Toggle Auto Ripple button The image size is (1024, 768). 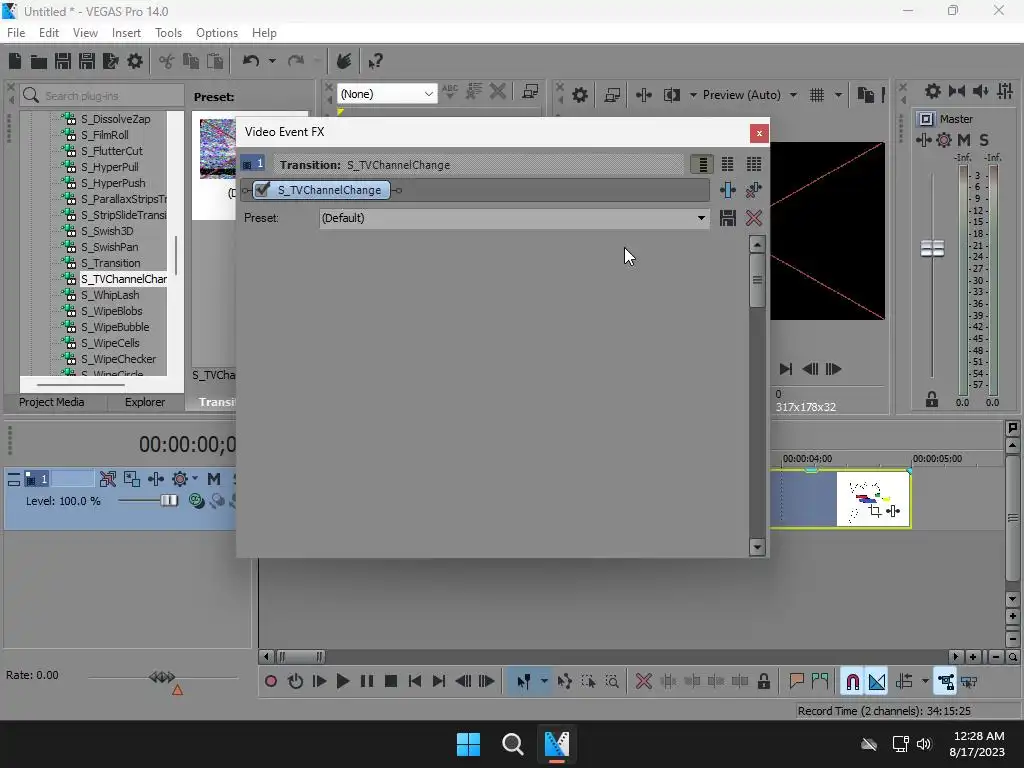point(904,682)
